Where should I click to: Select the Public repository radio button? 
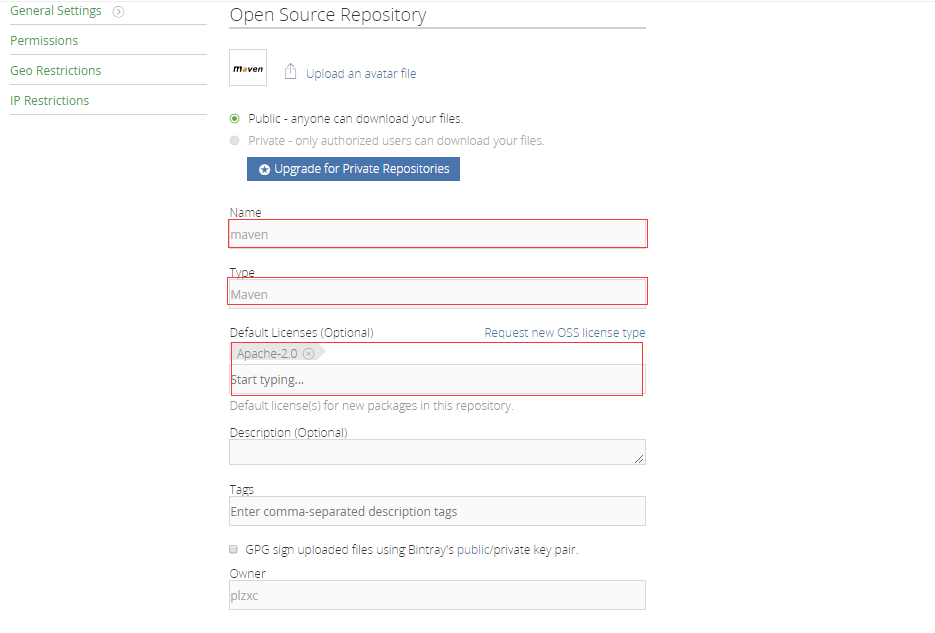tap(234, 119)
